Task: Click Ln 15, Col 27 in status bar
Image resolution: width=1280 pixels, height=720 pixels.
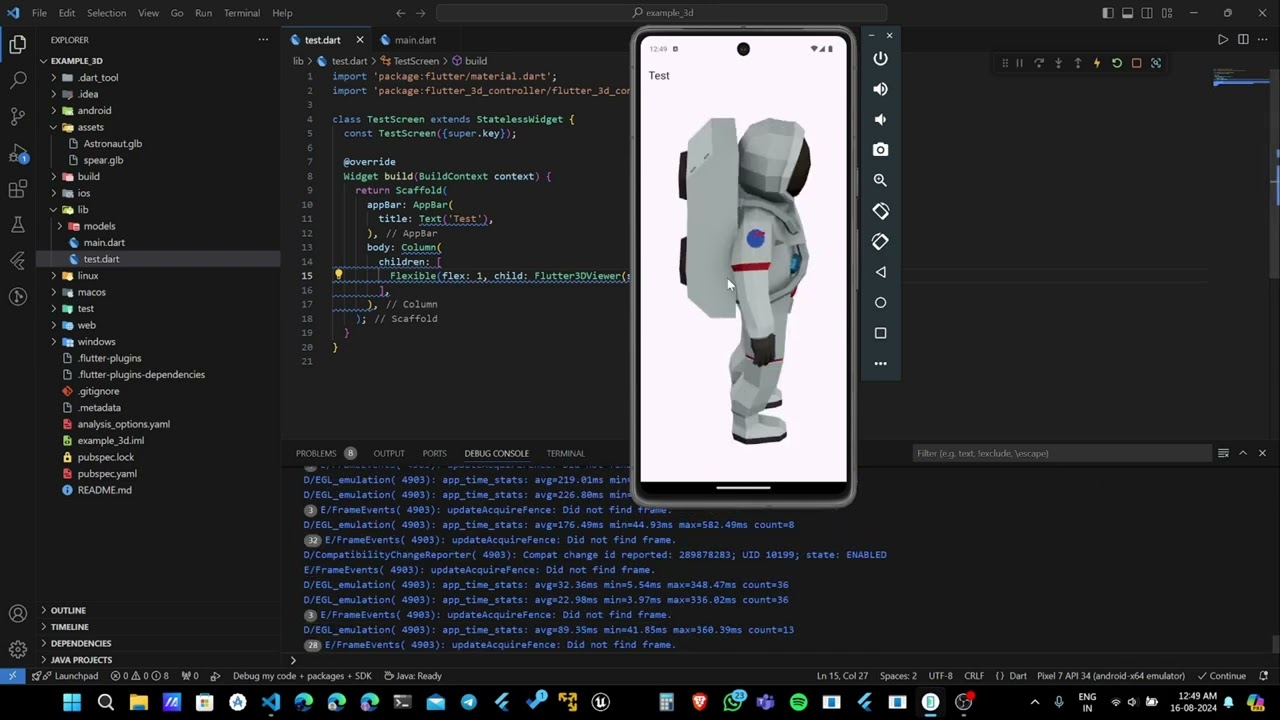Action: (x=842, y=676)
